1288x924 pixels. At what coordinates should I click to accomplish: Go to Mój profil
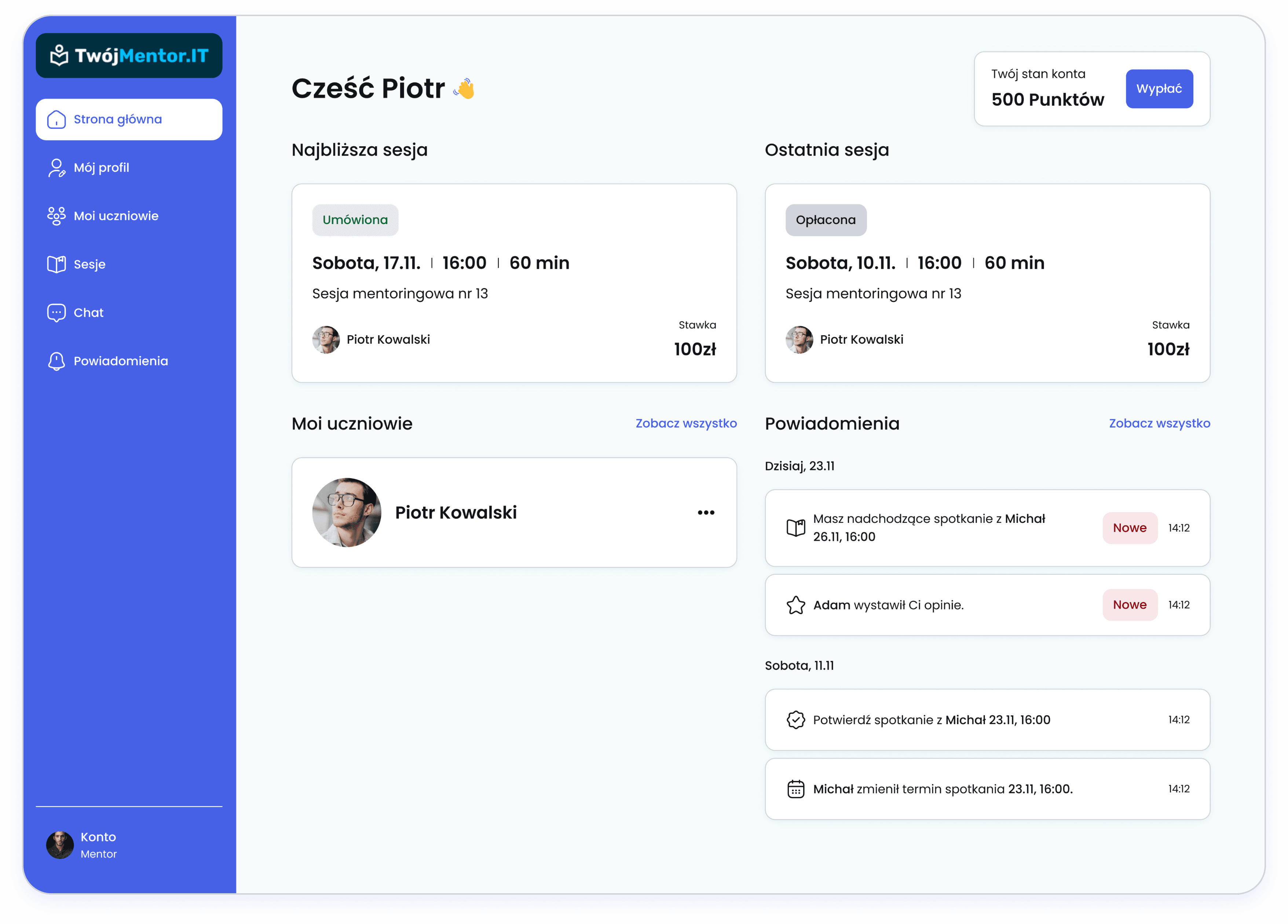(x=129, y=168)
